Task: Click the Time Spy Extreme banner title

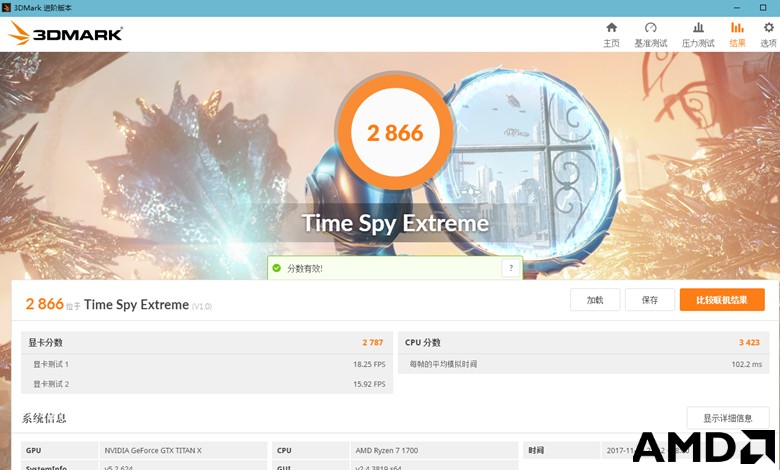Action: [395, 223]
